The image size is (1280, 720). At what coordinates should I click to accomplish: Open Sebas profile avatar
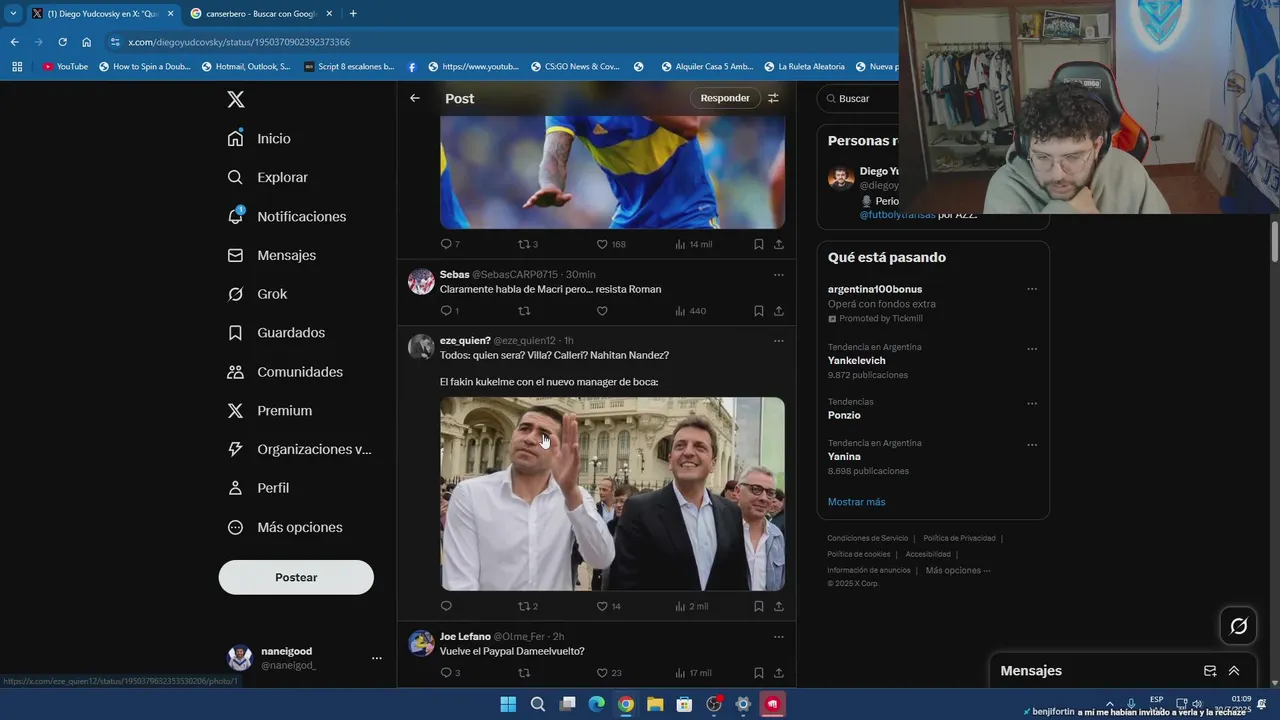point(421,281)
